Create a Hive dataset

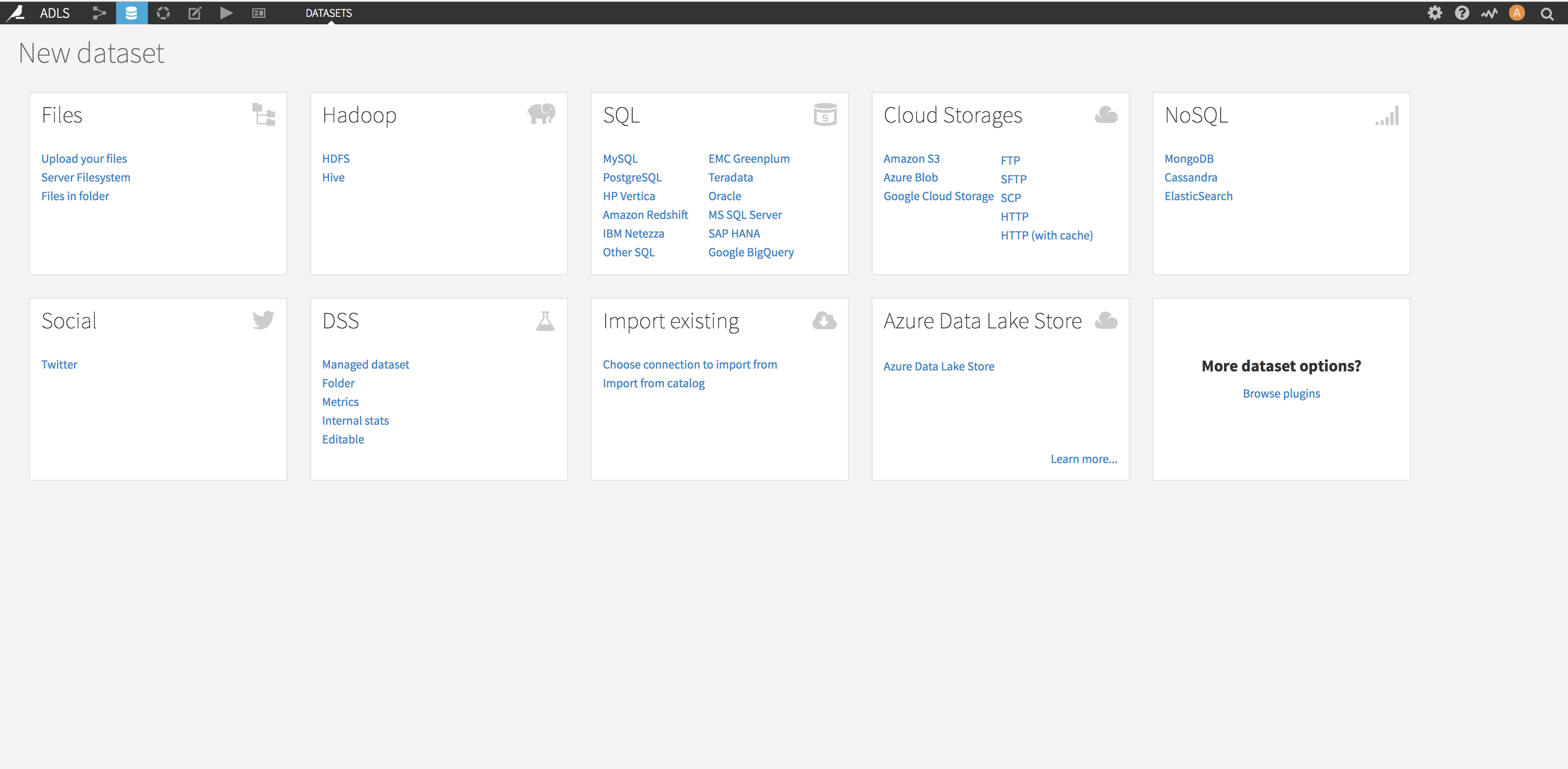click(x=334, y=178)
